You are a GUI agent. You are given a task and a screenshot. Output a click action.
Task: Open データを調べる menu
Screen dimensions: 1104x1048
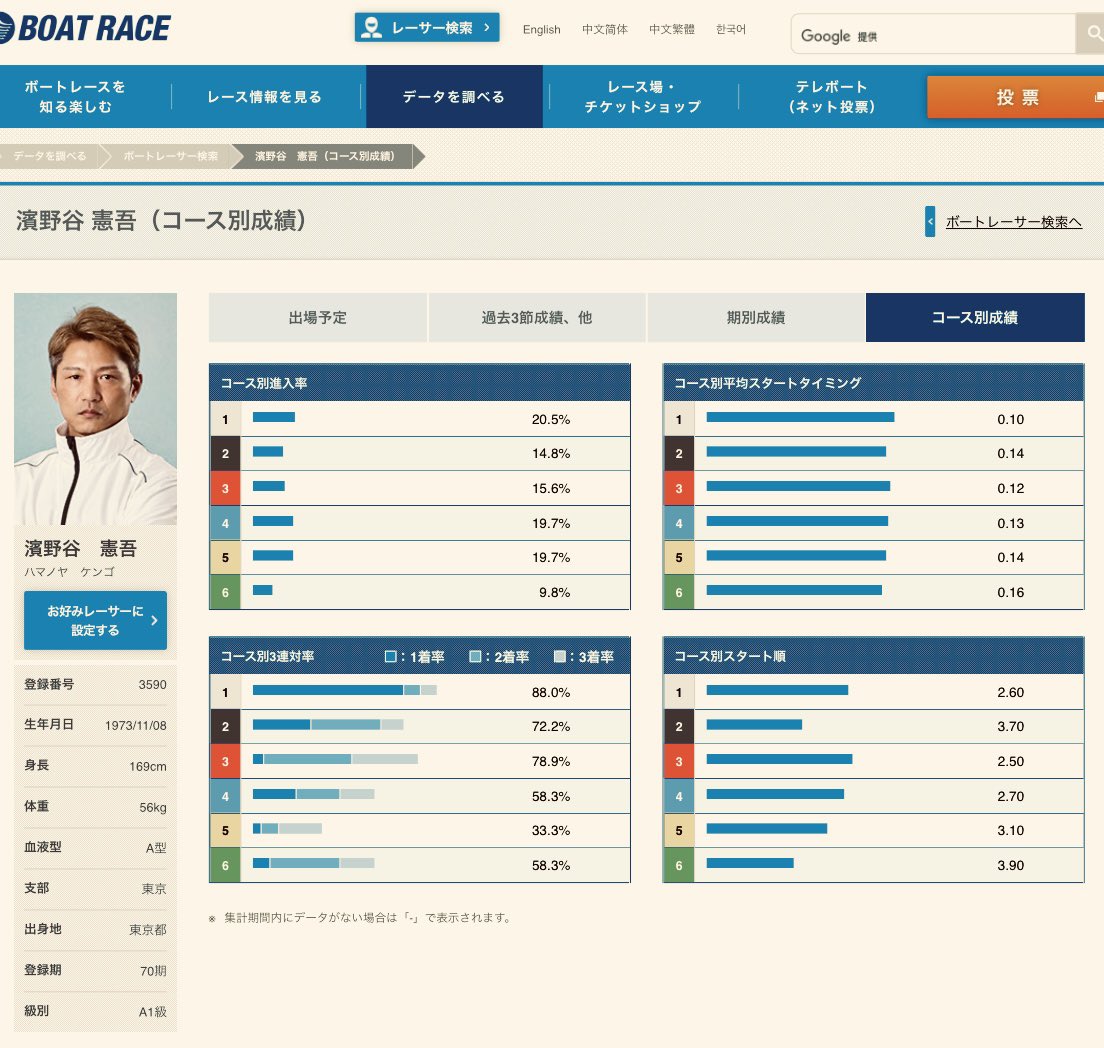coord(454,96)
